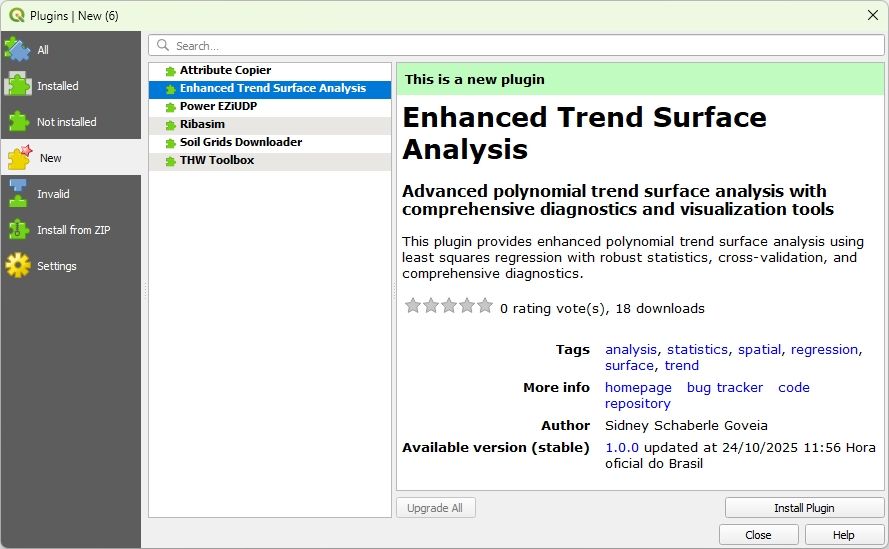The width and height of the screenshot is (889, 549).
Task: Click the '18 downloads' text
Action: coord(660,309)
